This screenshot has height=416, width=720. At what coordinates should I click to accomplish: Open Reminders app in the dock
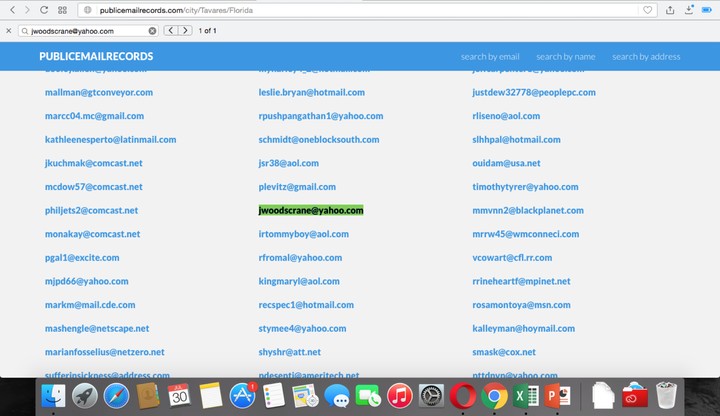pos(274,395)
